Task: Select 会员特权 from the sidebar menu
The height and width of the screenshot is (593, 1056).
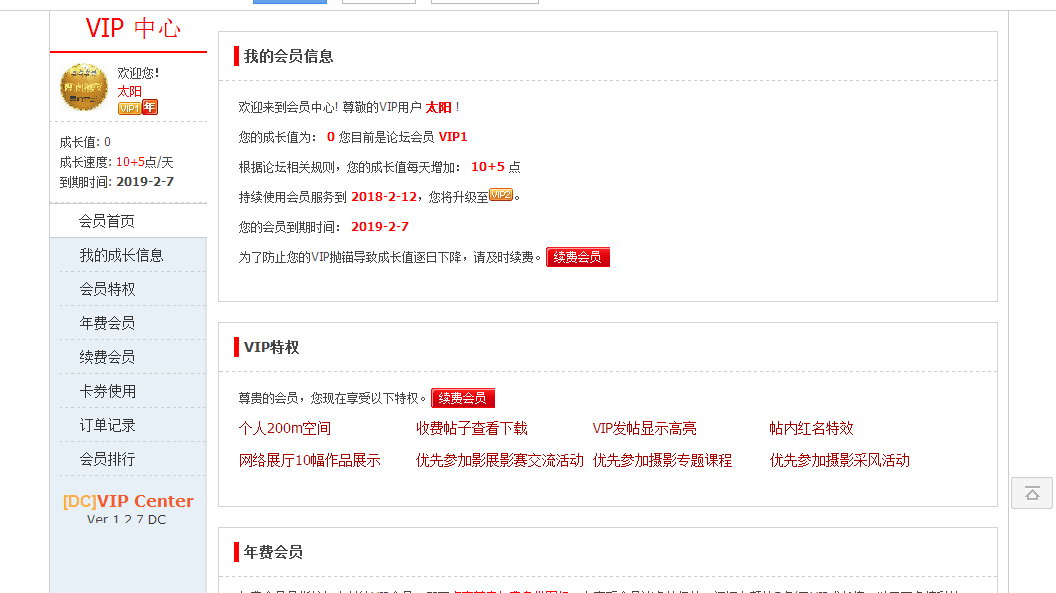Action: [x=107, y=289]
